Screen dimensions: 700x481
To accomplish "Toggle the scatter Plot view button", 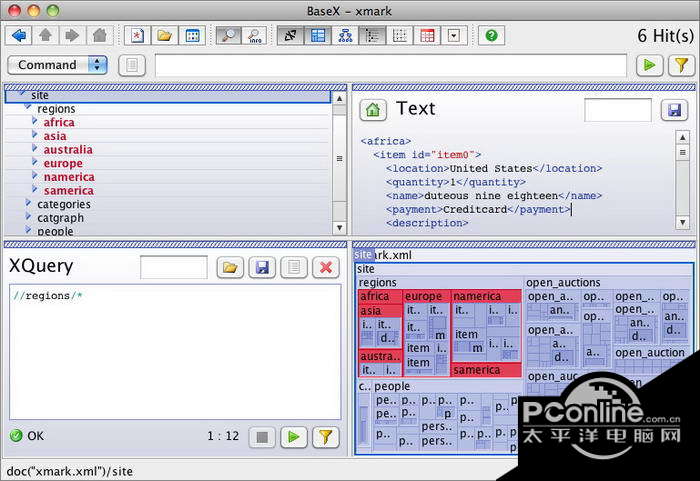I will tap(400, 35).
